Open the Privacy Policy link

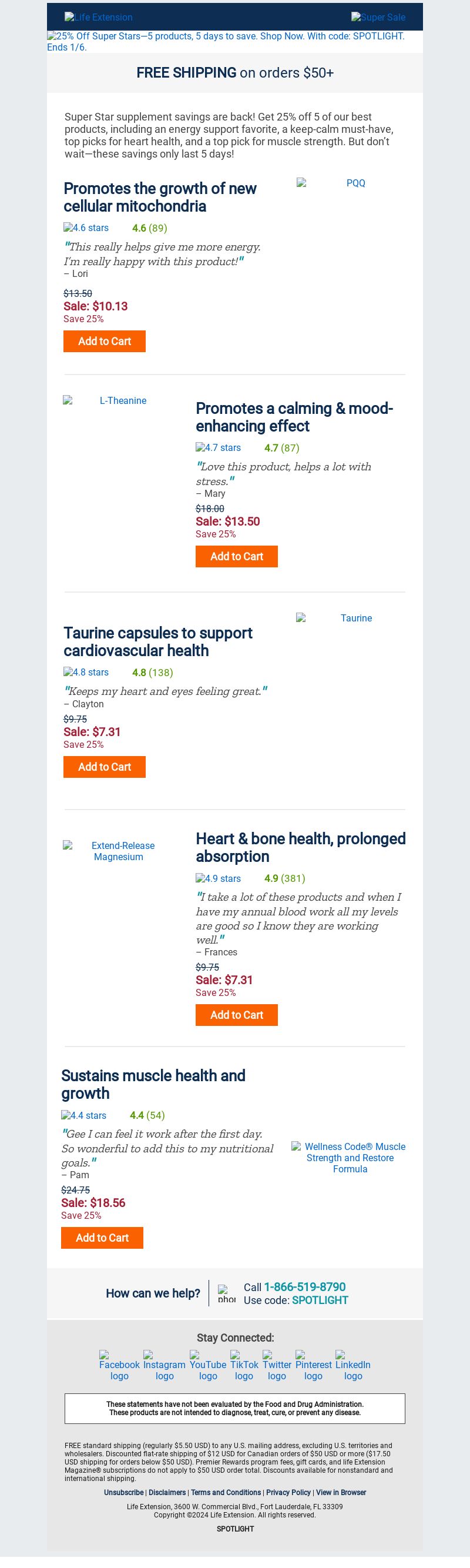point(288,1492)
